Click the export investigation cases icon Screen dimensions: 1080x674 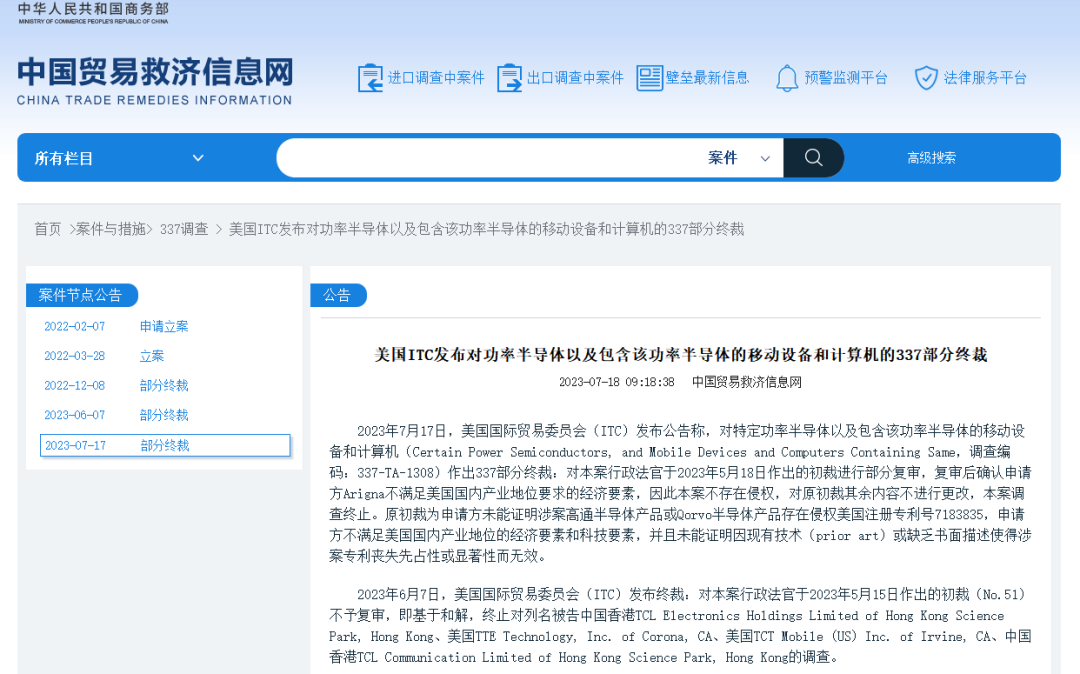pos(509,78)
